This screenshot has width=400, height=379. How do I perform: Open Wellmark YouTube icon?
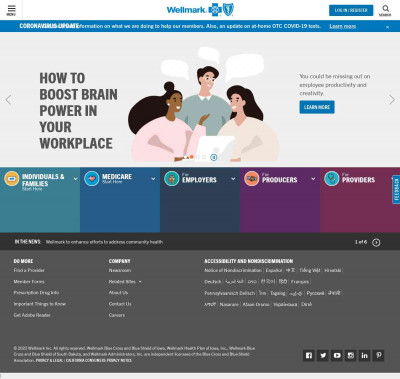pos(337,355)
